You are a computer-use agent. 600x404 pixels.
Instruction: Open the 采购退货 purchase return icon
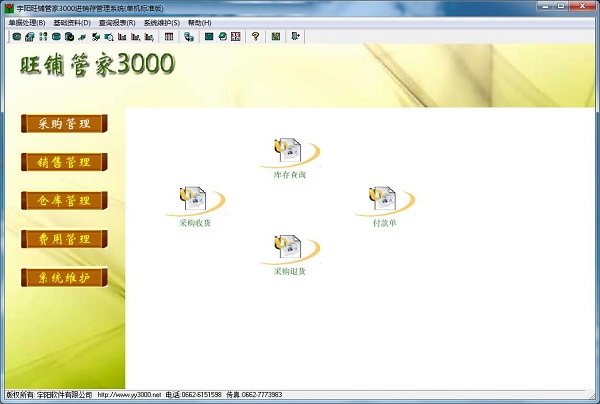[x=290, y=255]
